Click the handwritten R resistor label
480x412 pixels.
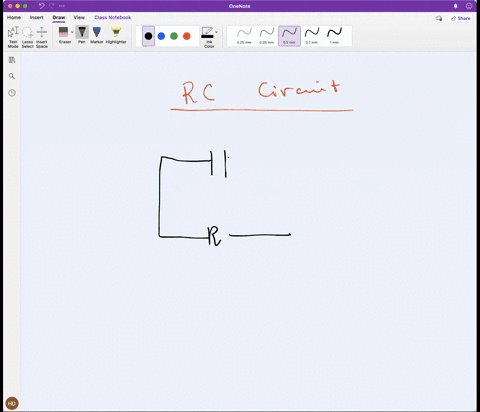pyautogui.click(x=214, y=236)
